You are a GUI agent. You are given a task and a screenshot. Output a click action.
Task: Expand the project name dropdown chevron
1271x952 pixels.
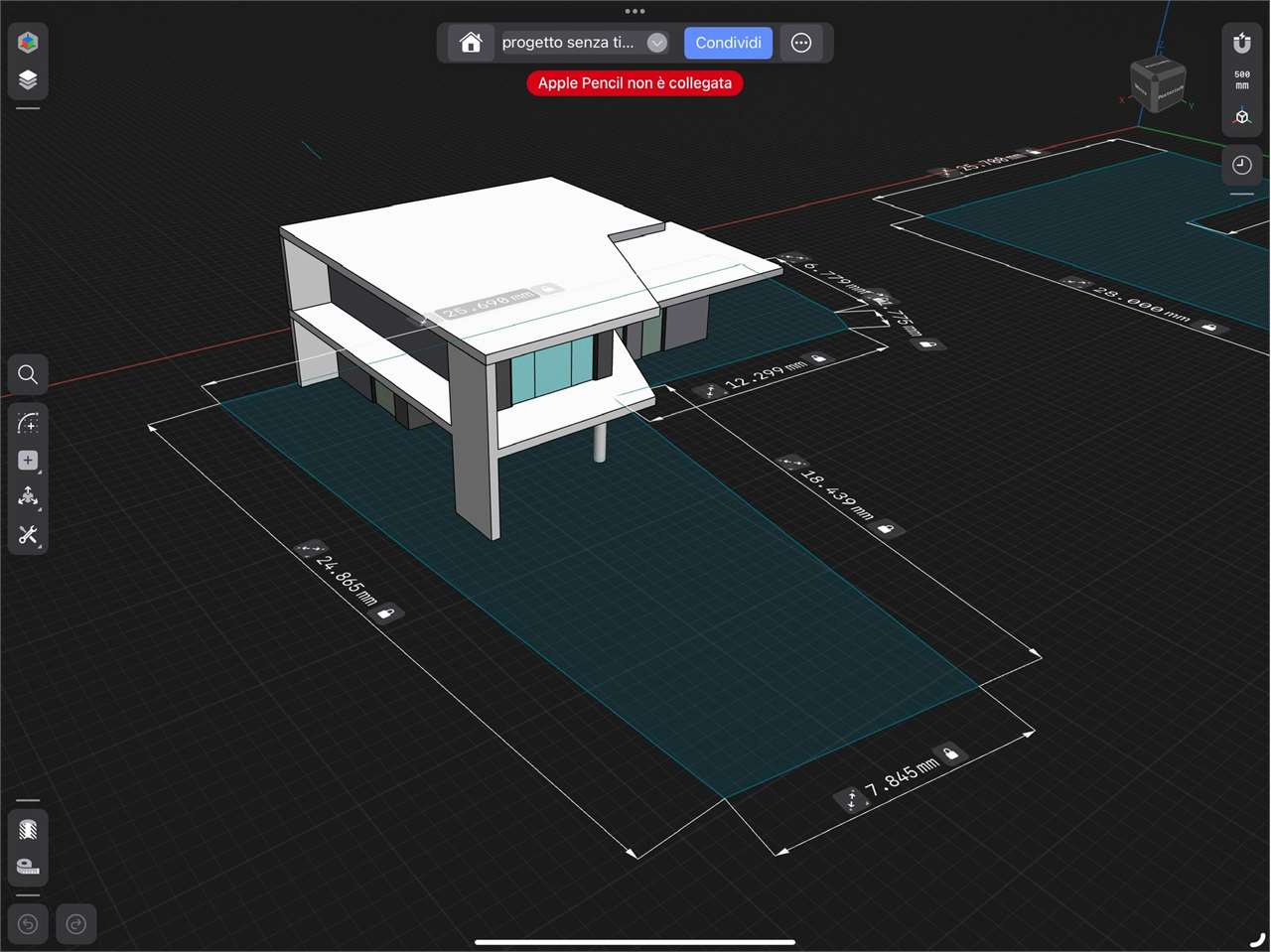point(656,43)
